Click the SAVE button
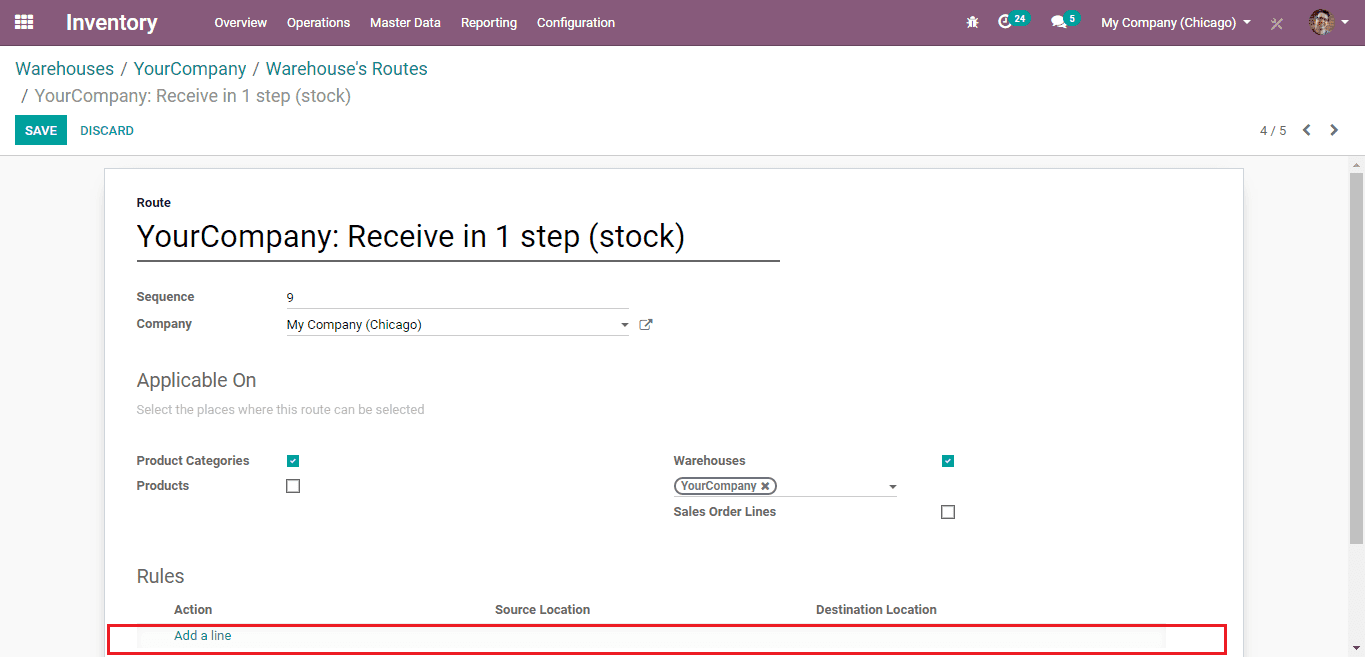1365x657 pixels. click(x=41, y=130)
